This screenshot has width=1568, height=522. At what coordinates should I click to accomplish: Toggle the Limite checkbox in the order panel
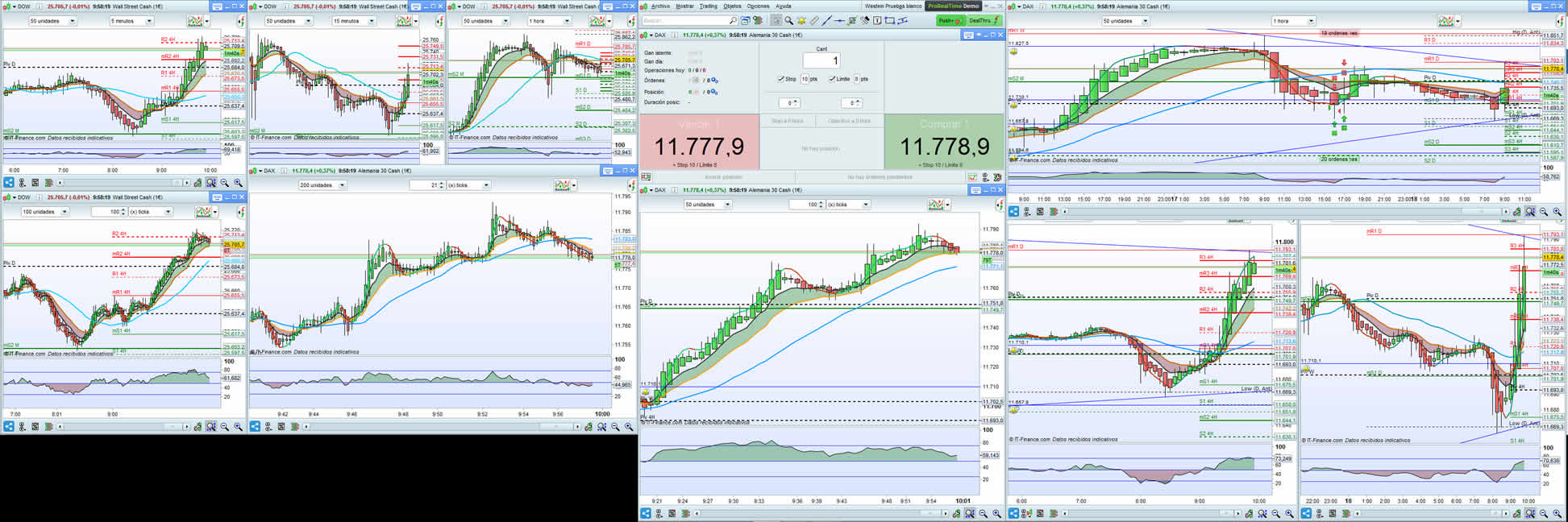pyautogui.click(x=833, y=79)
